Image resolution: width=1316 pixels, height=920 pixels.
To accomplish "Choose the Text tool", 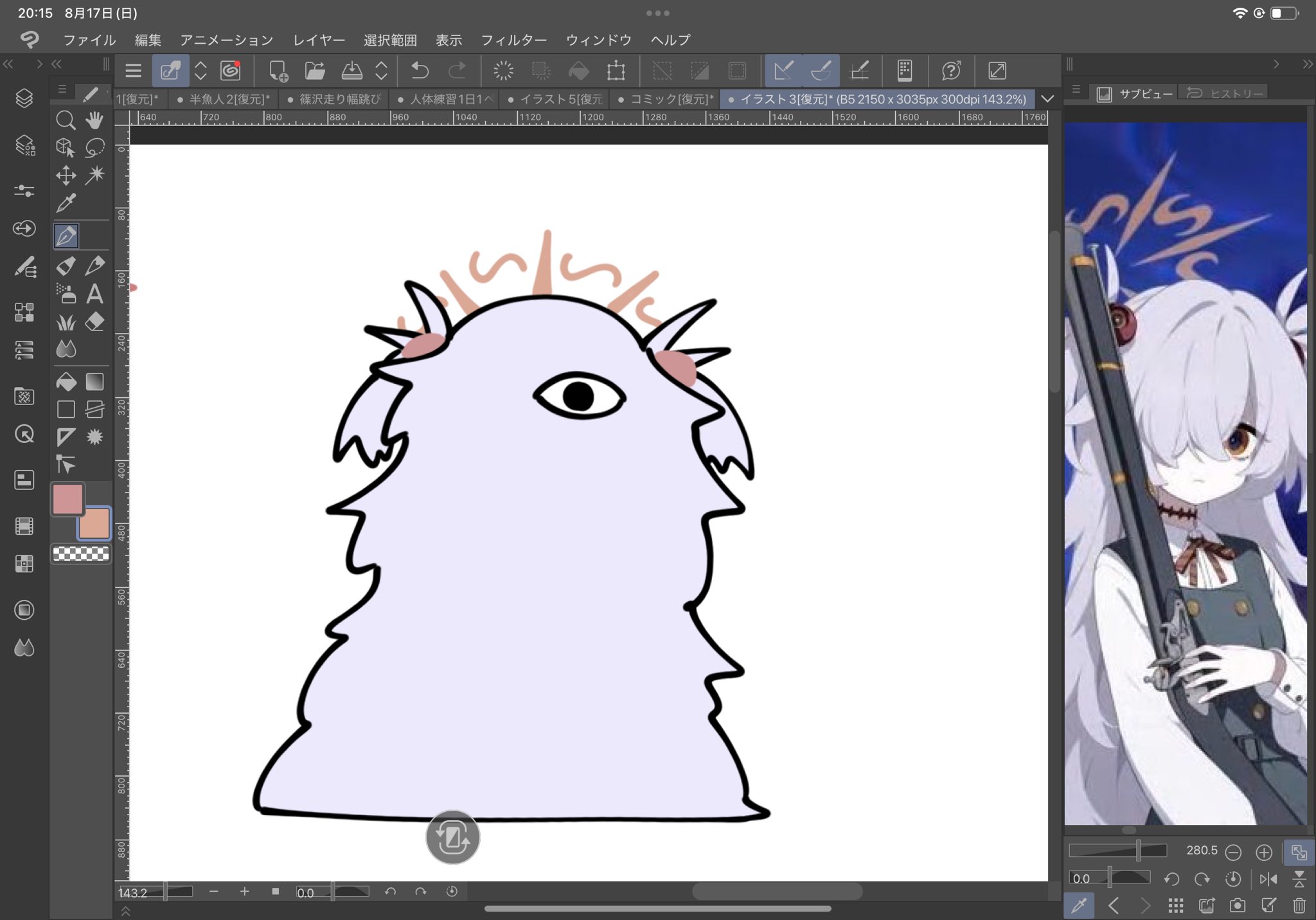I will (x=94, y=294).
